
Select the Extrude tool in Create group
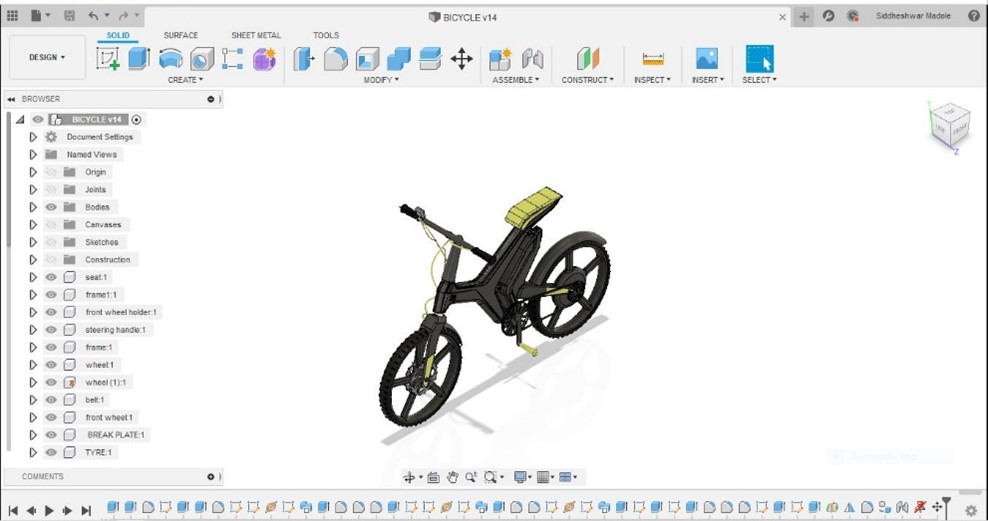pyautogui.click(x=139, y=59)
